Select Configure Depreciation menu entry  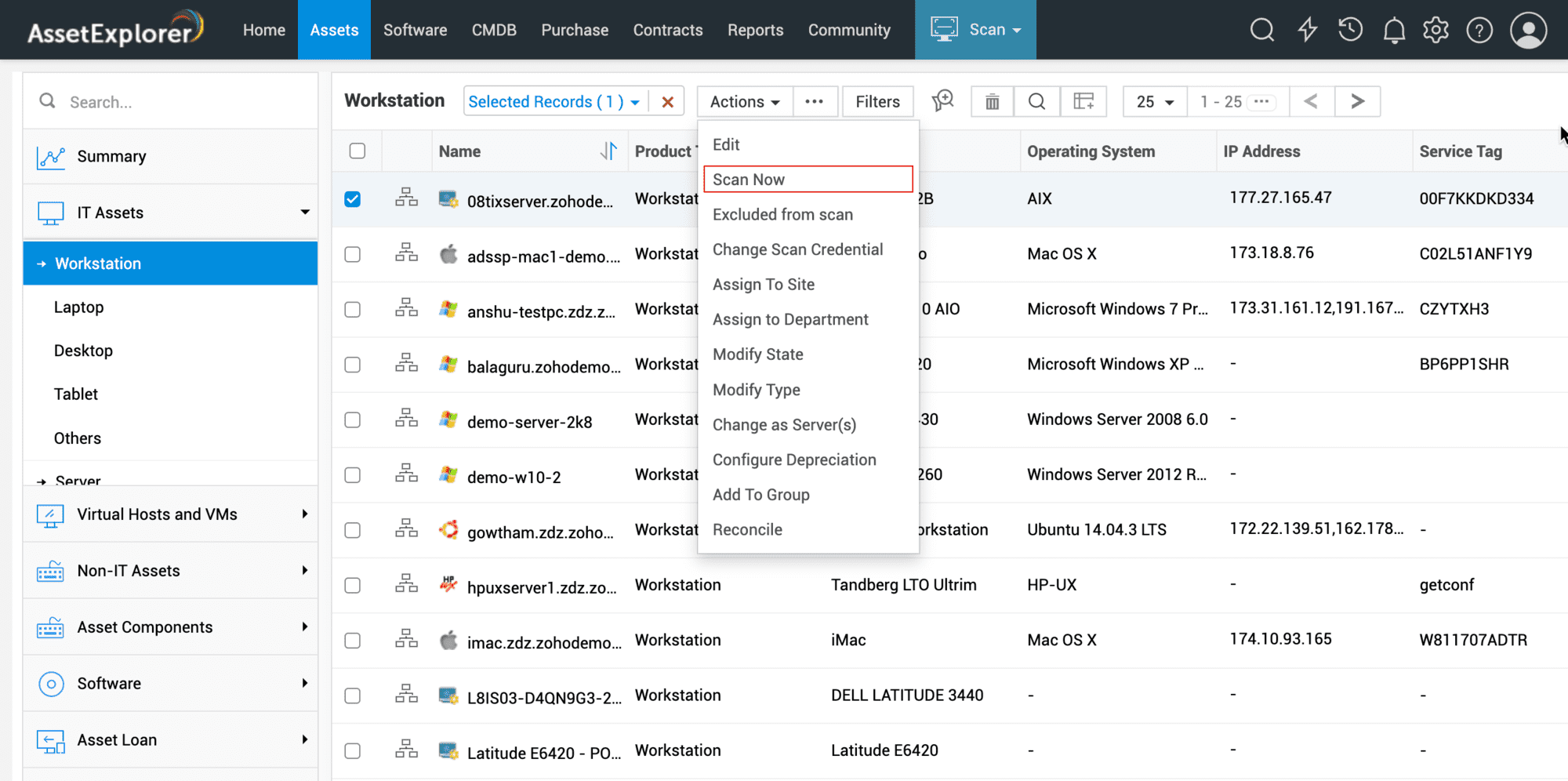point(794,460)
